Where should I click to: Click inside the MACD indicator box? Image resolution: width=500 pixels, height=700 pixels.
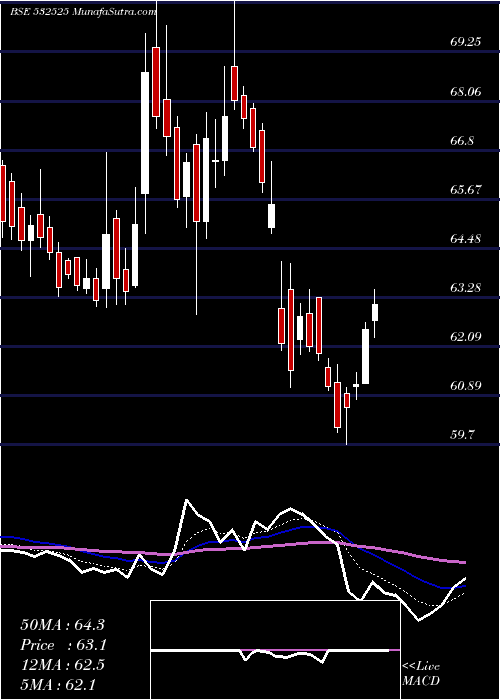(x=275, y=650)
